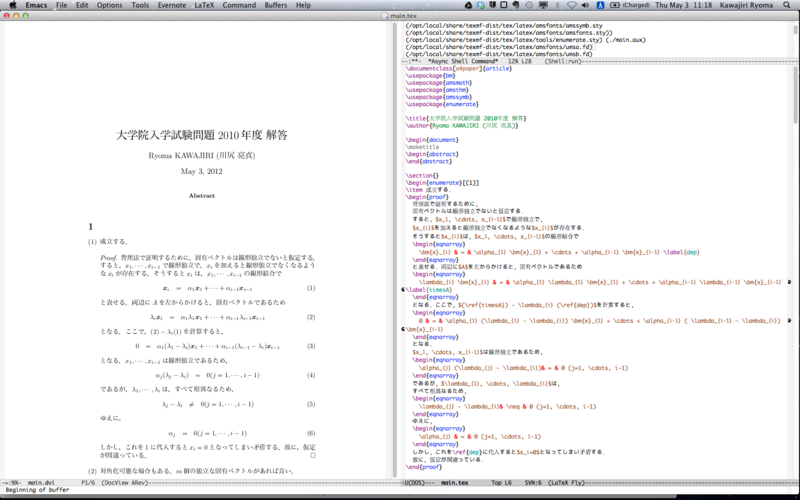Open the Evernote menu
The image size is (800, 500).
click(172, 5)
